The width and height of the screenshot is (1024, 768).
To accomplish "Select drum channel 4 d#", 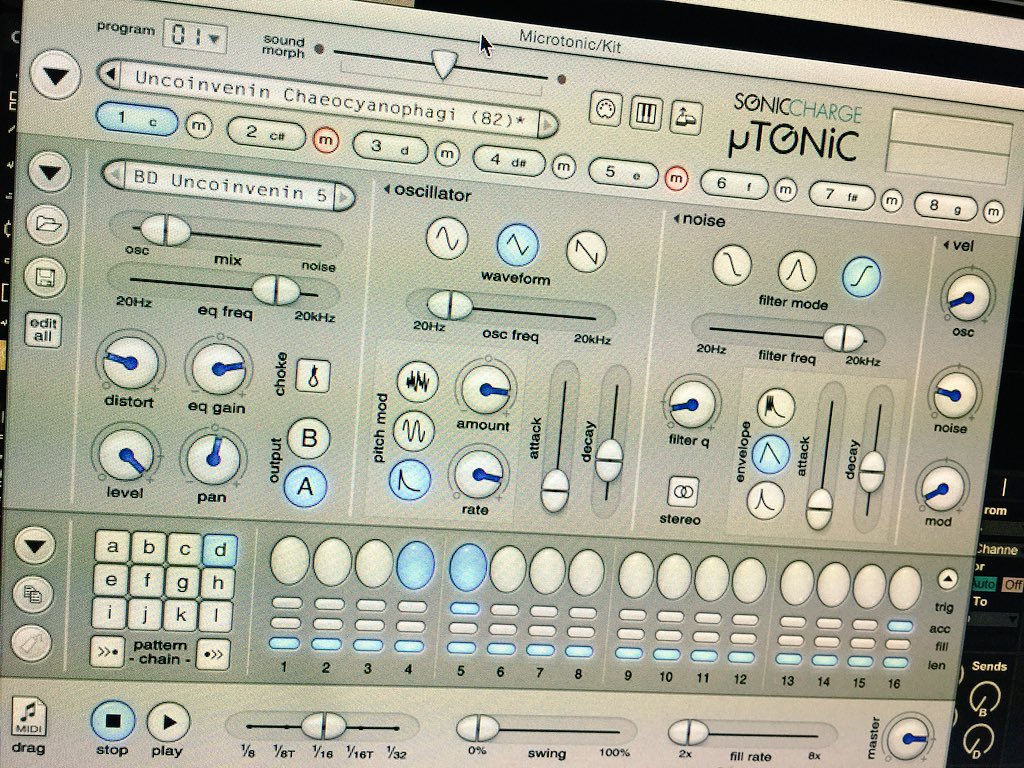I will coord(508,160).
